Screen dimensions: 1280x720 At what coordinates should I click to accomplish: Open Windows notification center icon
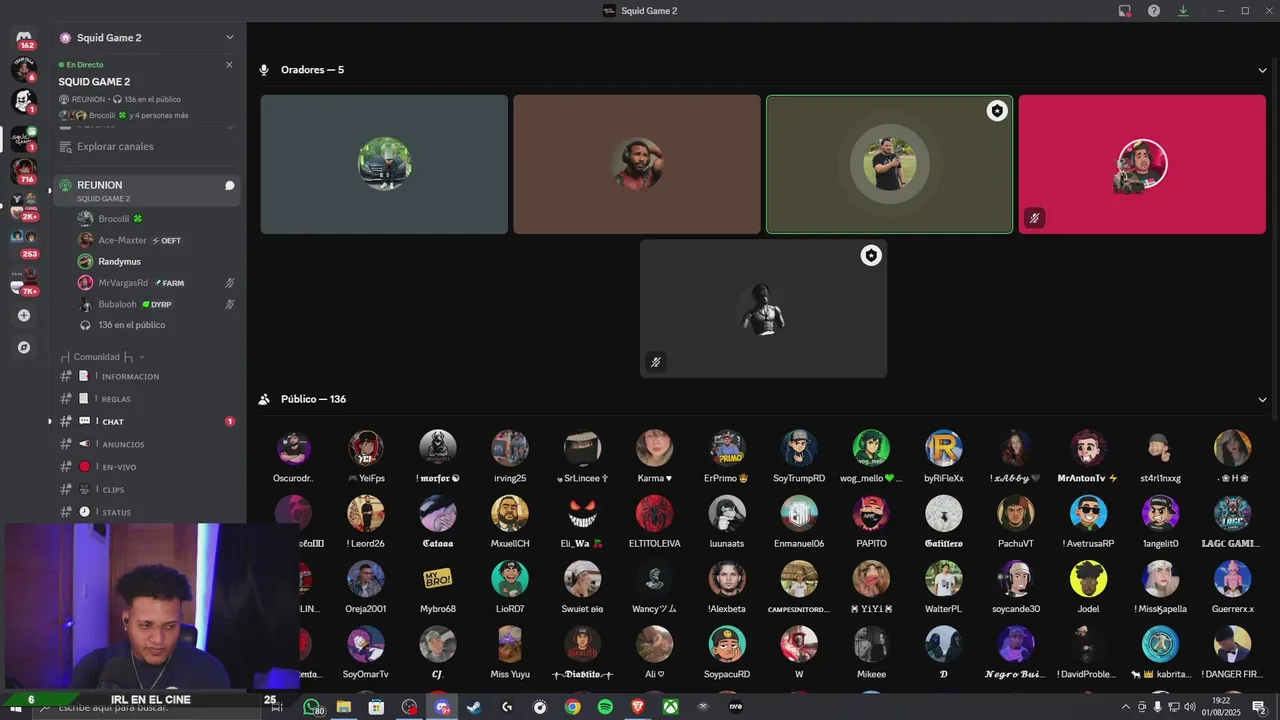(x=1259, y=707)
